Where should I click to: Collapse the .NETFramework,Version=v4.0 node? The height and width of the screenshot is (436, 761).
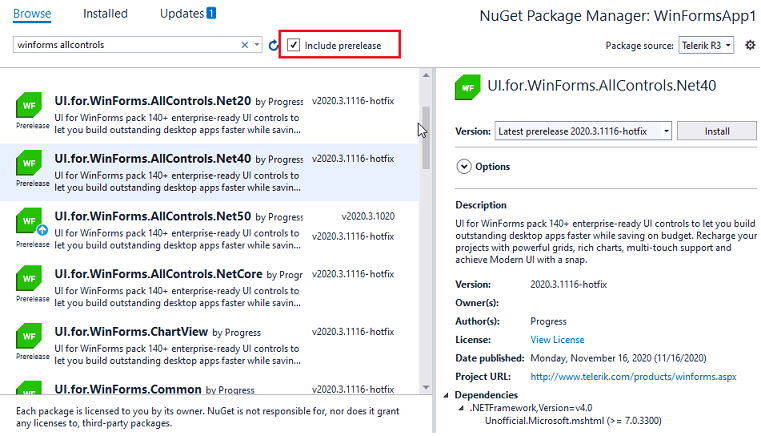pos(461,408)
